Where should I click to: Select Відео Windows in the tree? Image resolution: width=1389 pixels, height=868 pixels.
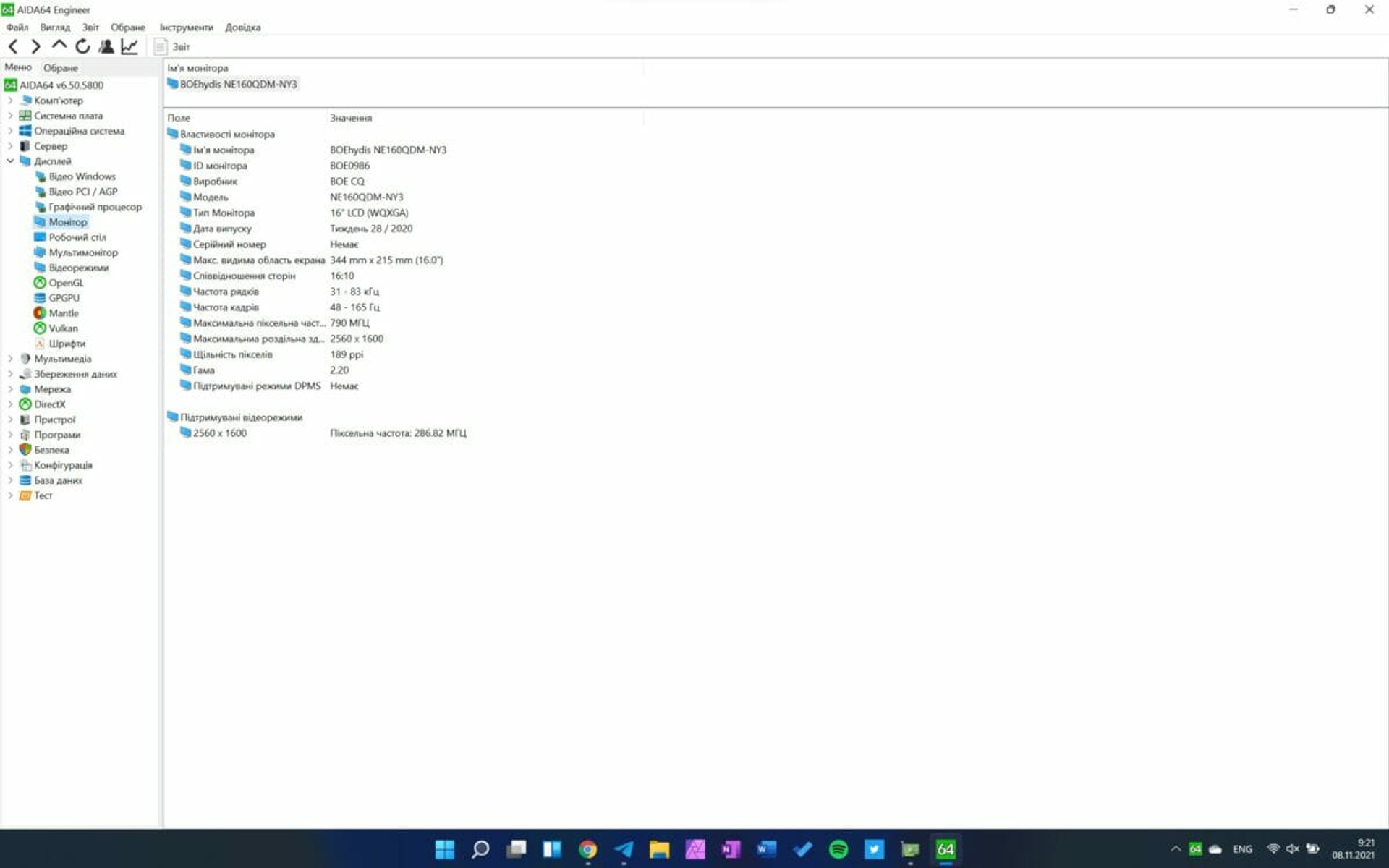click(x=82, y=176)
